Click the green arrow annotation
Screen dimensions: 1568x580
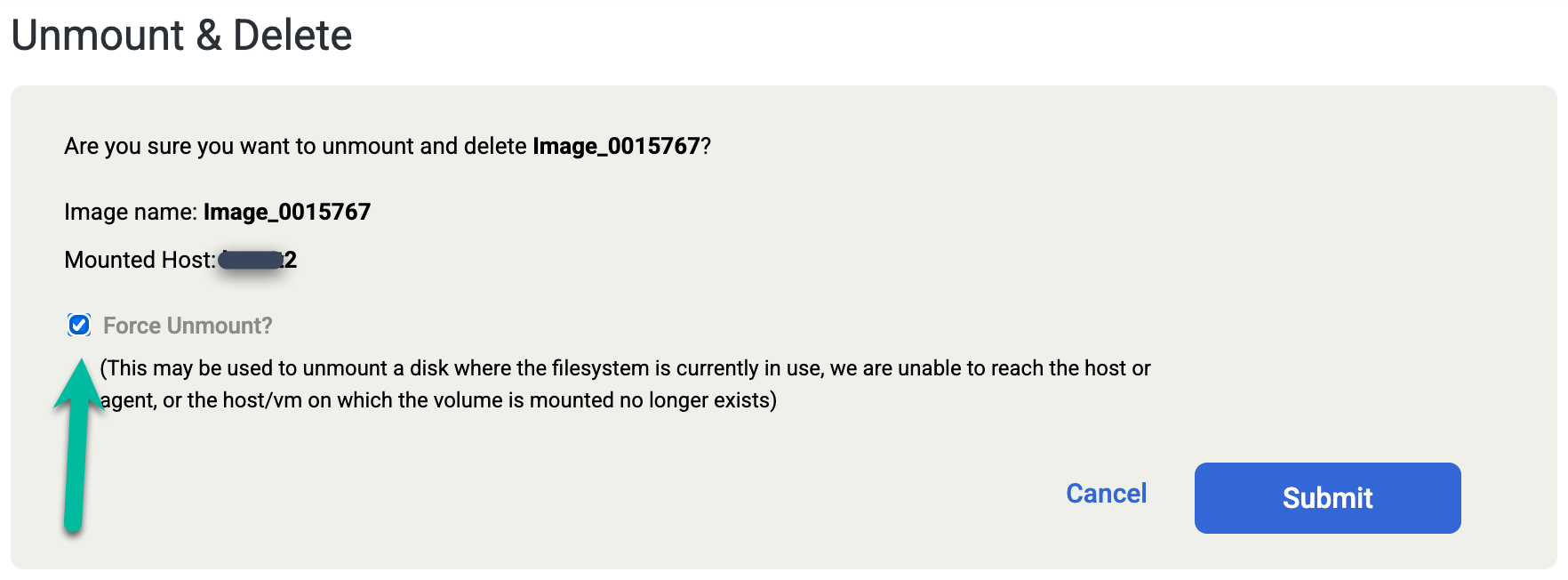(76, 463)
